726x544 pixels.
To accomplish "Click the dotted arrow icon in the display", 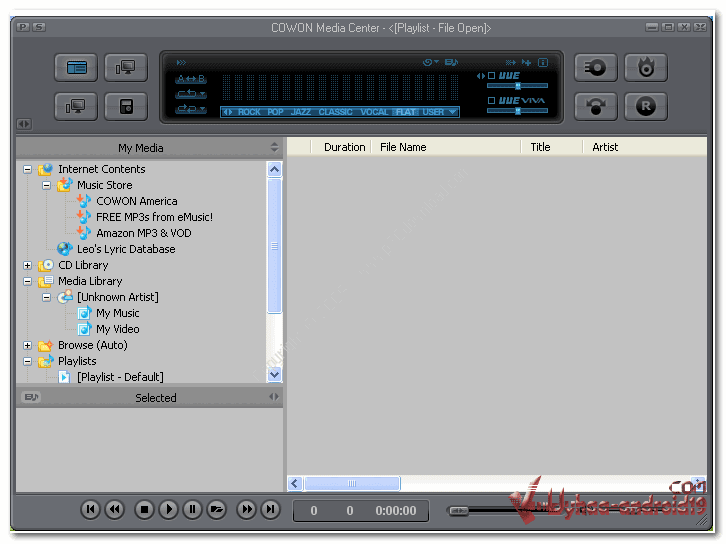I will 510,62.
